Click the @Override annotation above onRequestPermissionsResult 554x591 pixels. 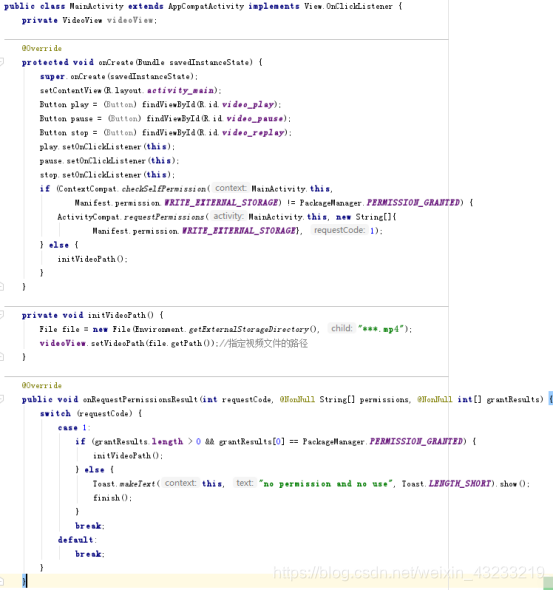(x=41, y=386)
